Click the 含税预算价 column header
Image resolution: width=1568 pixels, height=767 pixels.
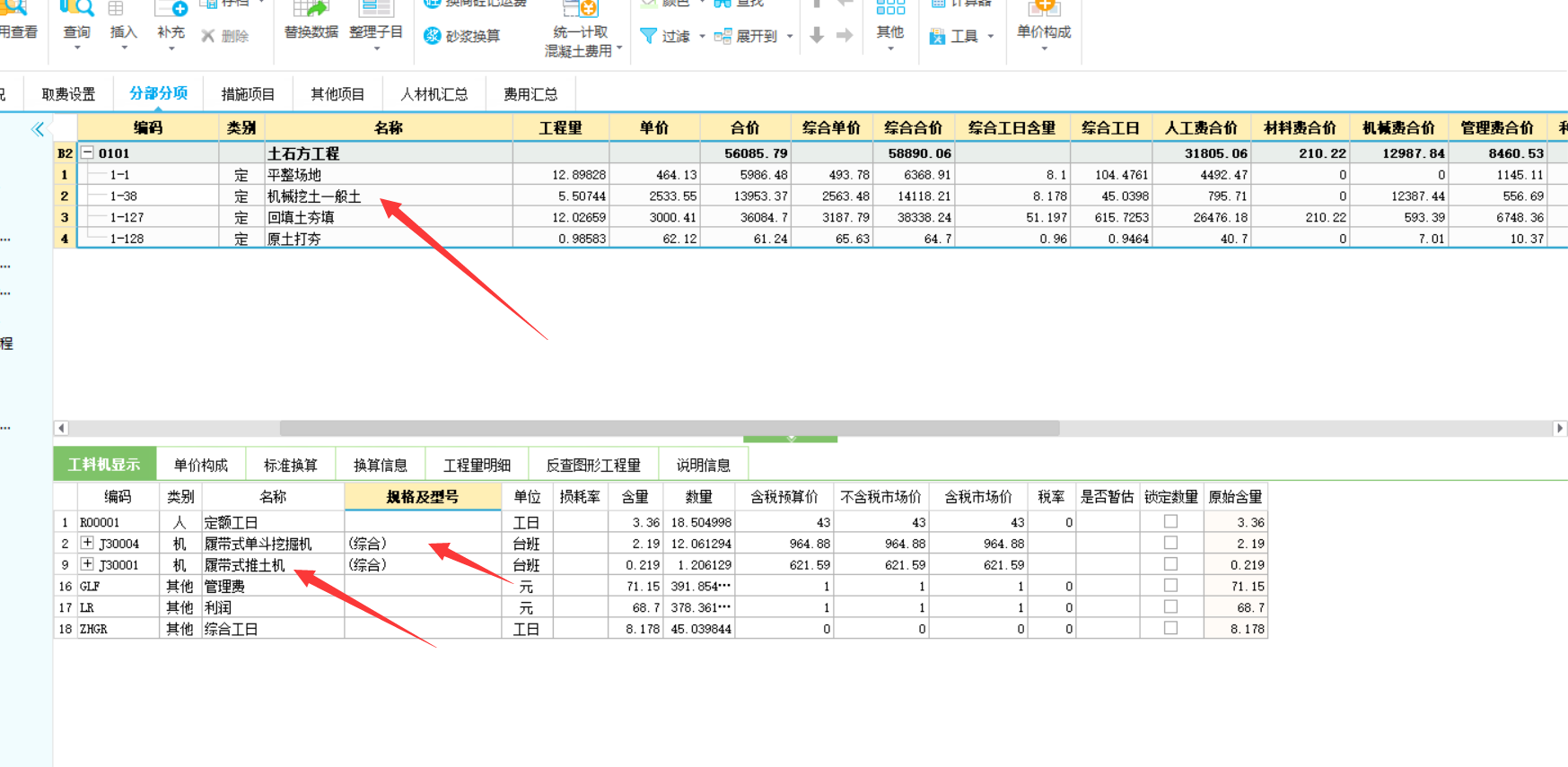click(x=784, y=496)
